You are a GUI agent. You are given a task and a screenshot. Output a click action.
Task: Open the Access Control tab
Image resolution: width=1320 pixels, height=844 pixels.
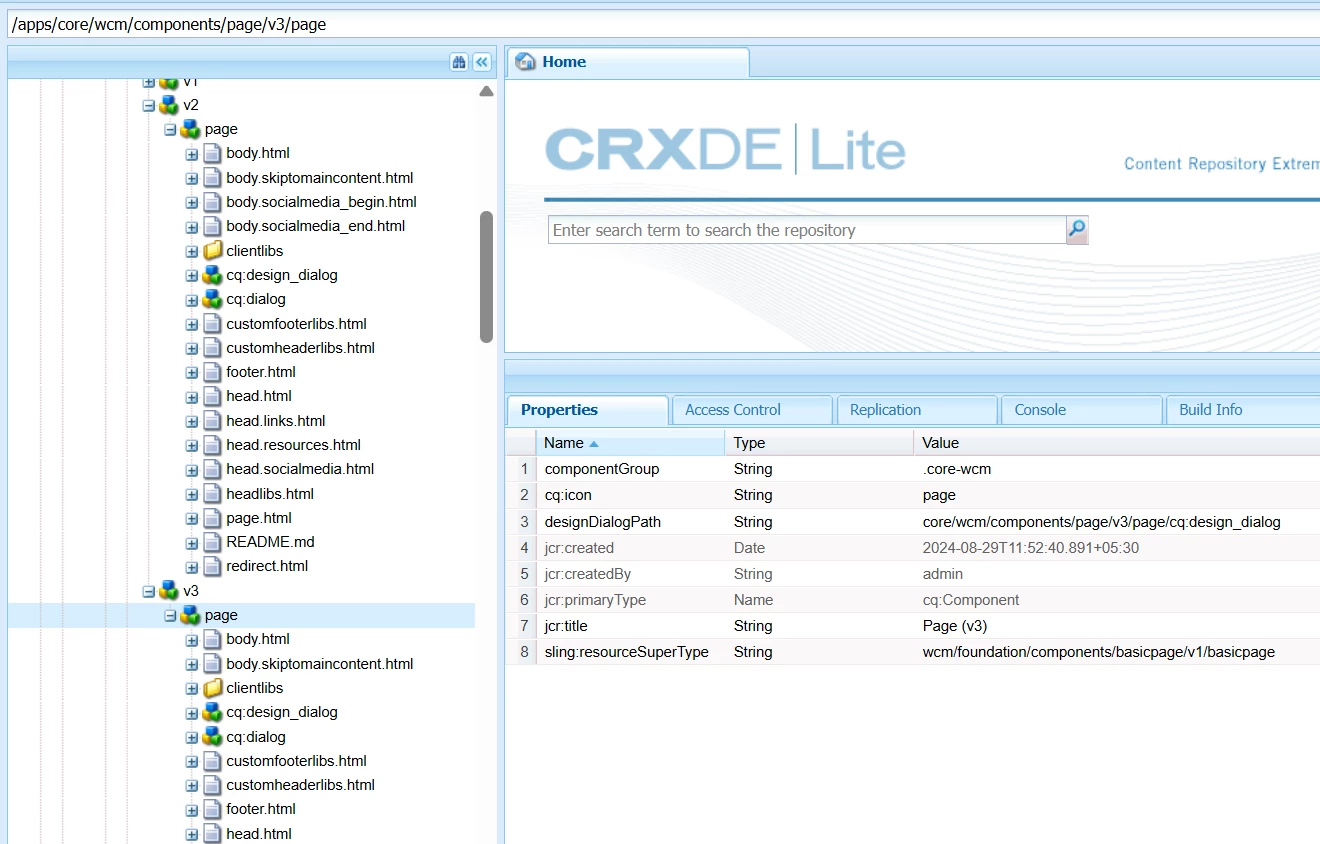752,410
